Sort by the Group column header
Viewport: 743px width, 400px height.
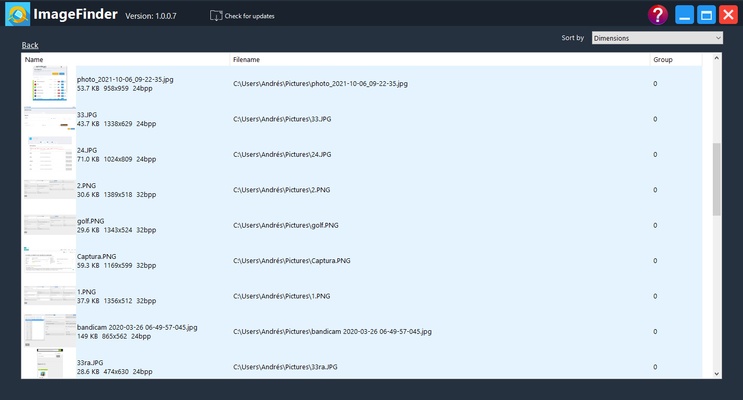(676, 59)
